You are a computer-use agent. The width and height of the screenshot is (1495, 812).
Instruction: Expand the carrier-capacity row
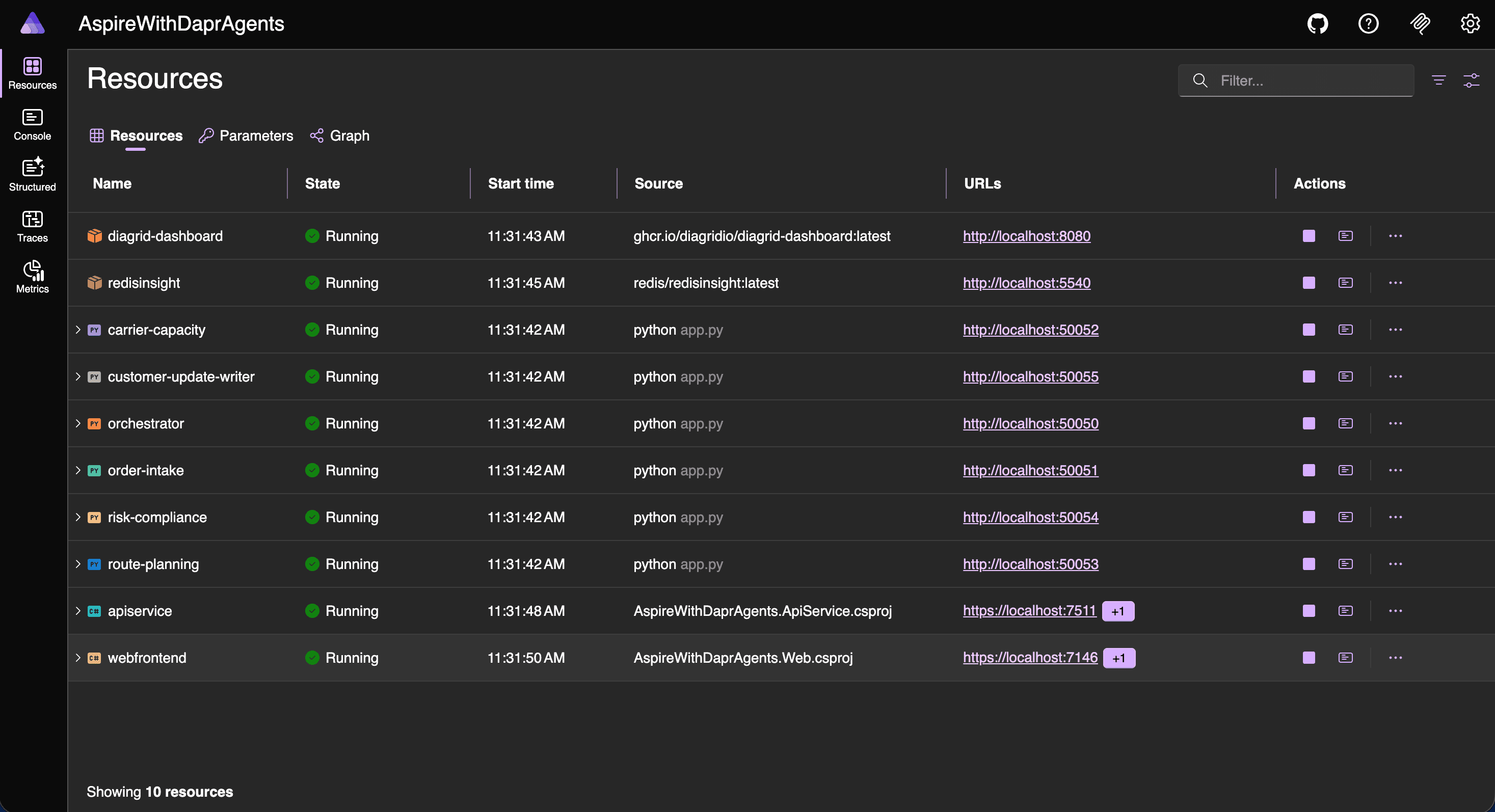tap(78, 330)
